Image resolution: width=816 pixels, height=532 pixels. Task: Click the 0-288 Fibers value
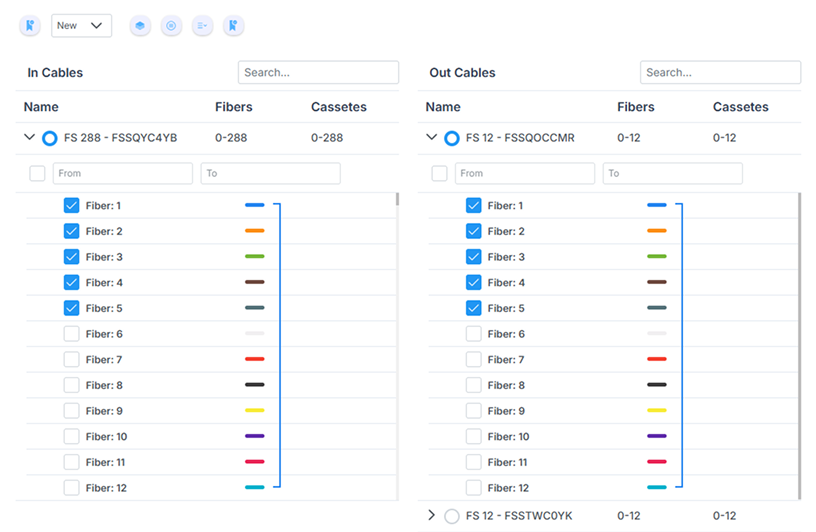(231, 138)
